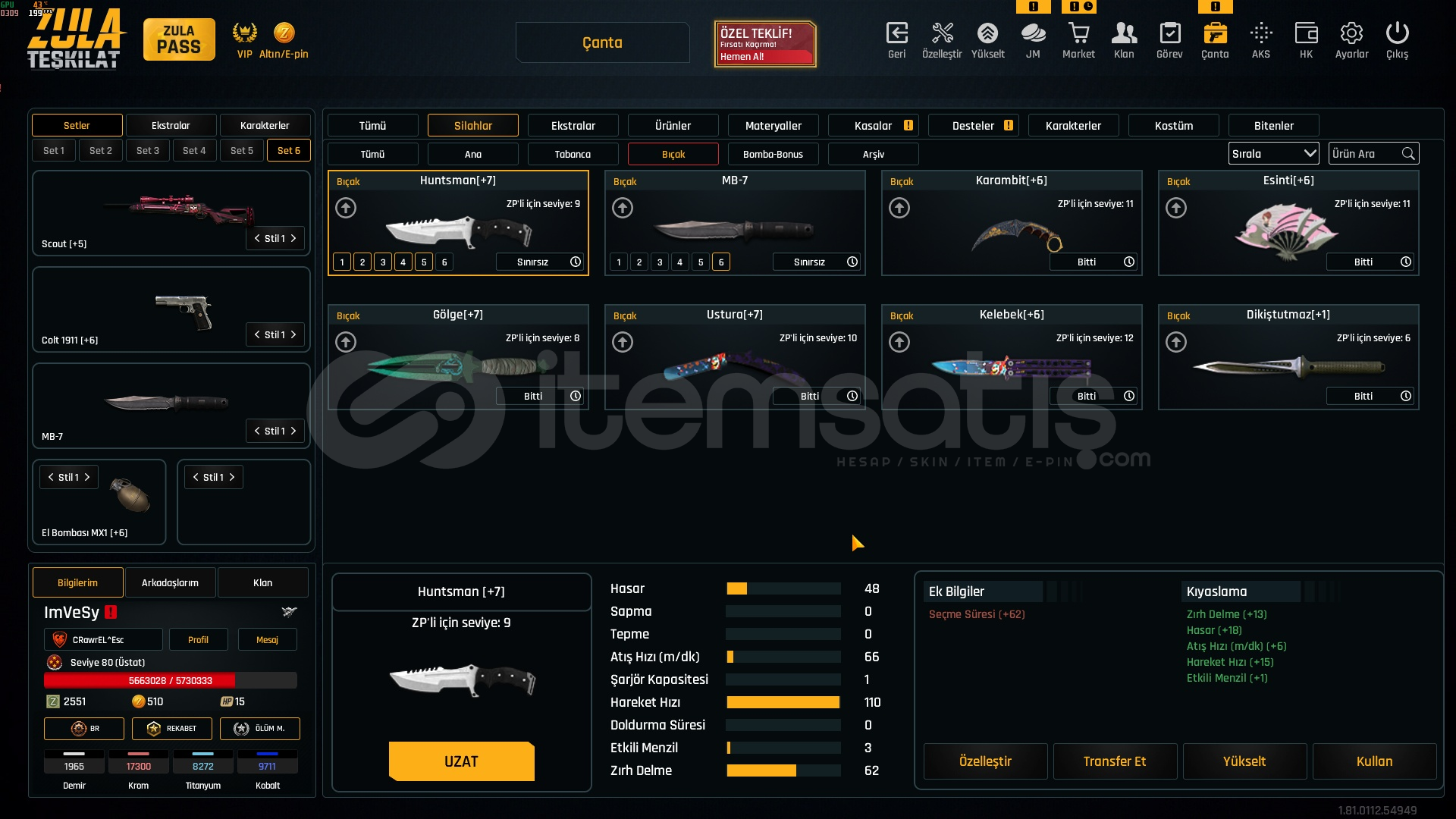Open the Sırala sort dropdown
This screenshot has width=1456, height=819.
1273,154
